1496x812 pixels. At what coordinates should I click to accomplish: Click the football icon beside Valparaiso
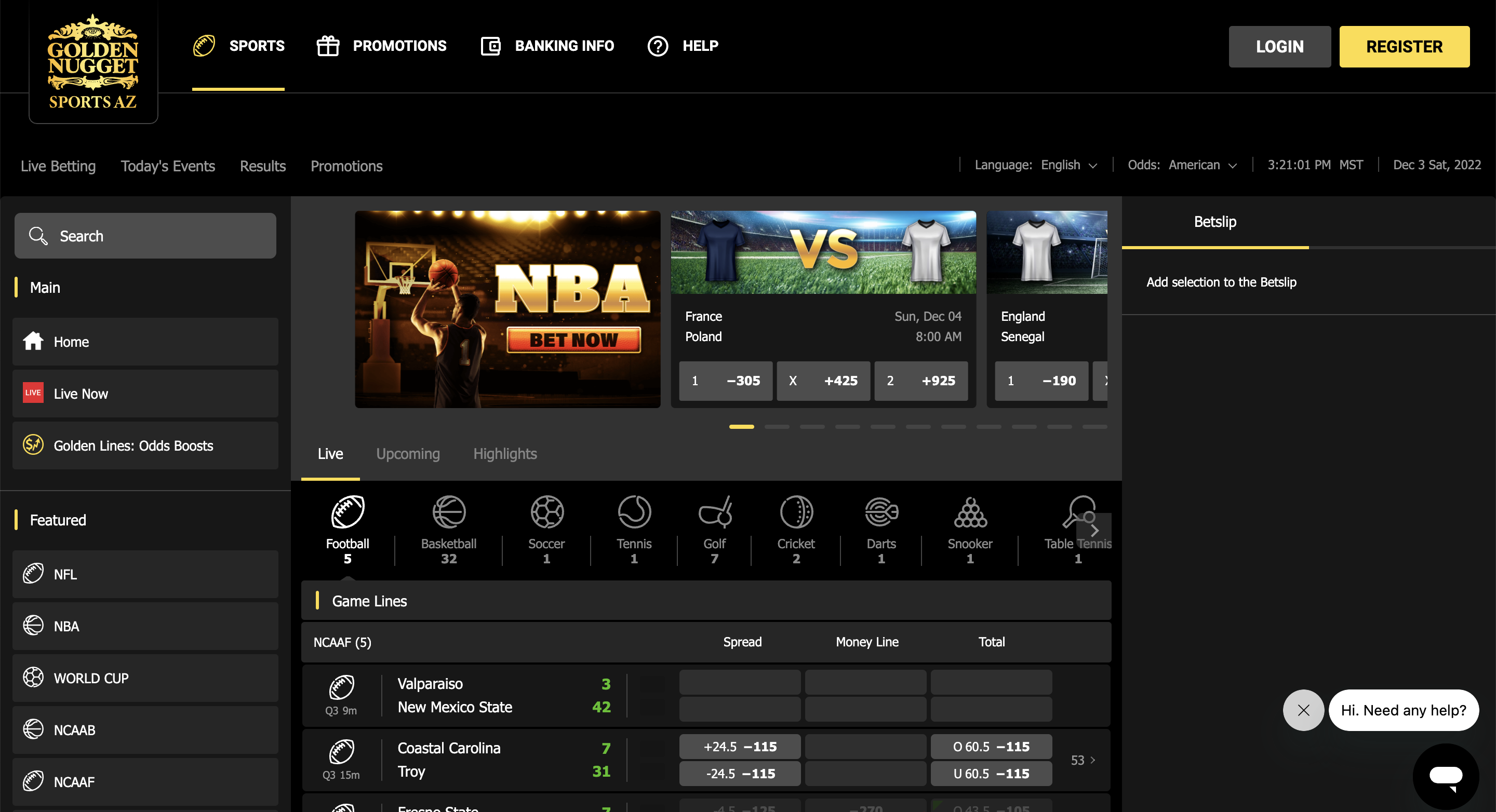pos(341,687)
